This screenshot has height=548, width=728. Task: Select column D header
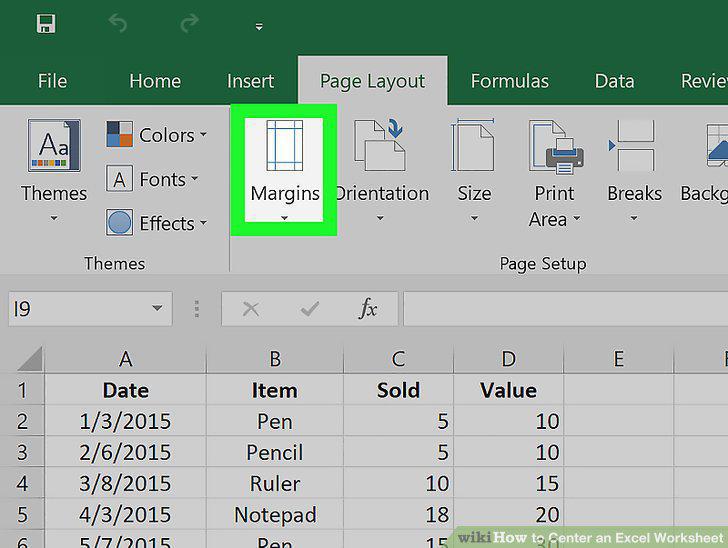[508, 359]
